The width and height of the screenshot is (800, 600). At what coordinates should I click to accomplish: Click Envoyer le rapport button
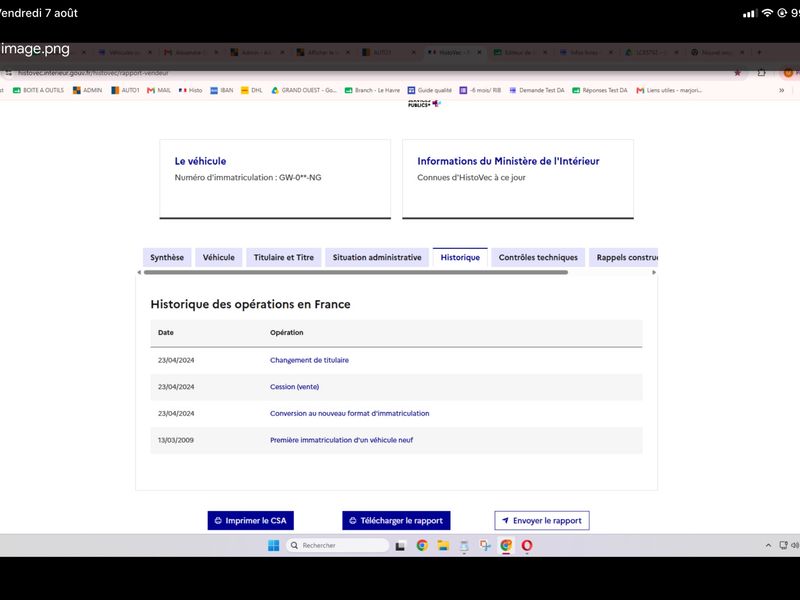coord(542,520)
